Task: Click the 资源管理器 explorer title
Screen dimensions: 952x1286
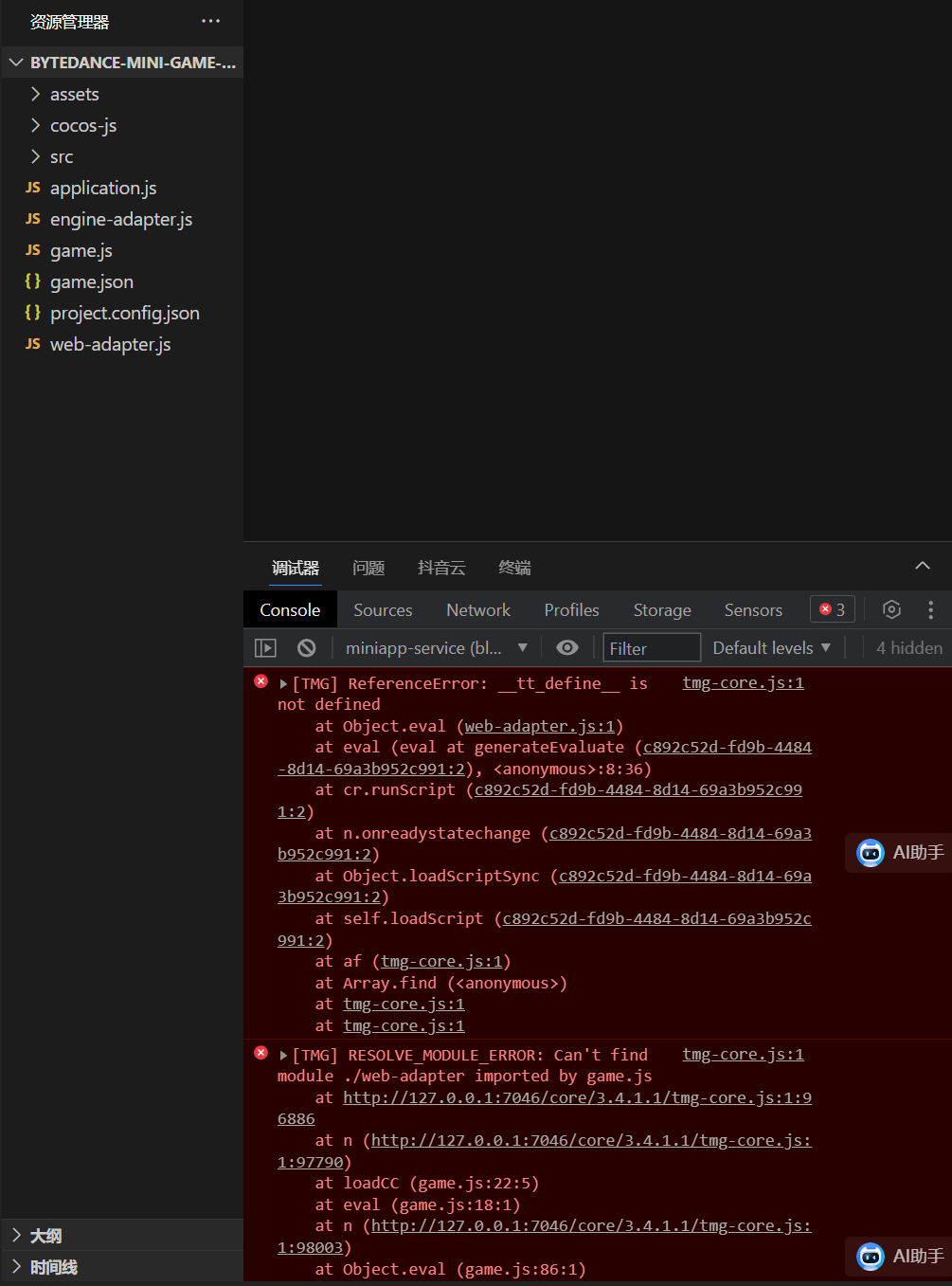Action: pos(69,22)
